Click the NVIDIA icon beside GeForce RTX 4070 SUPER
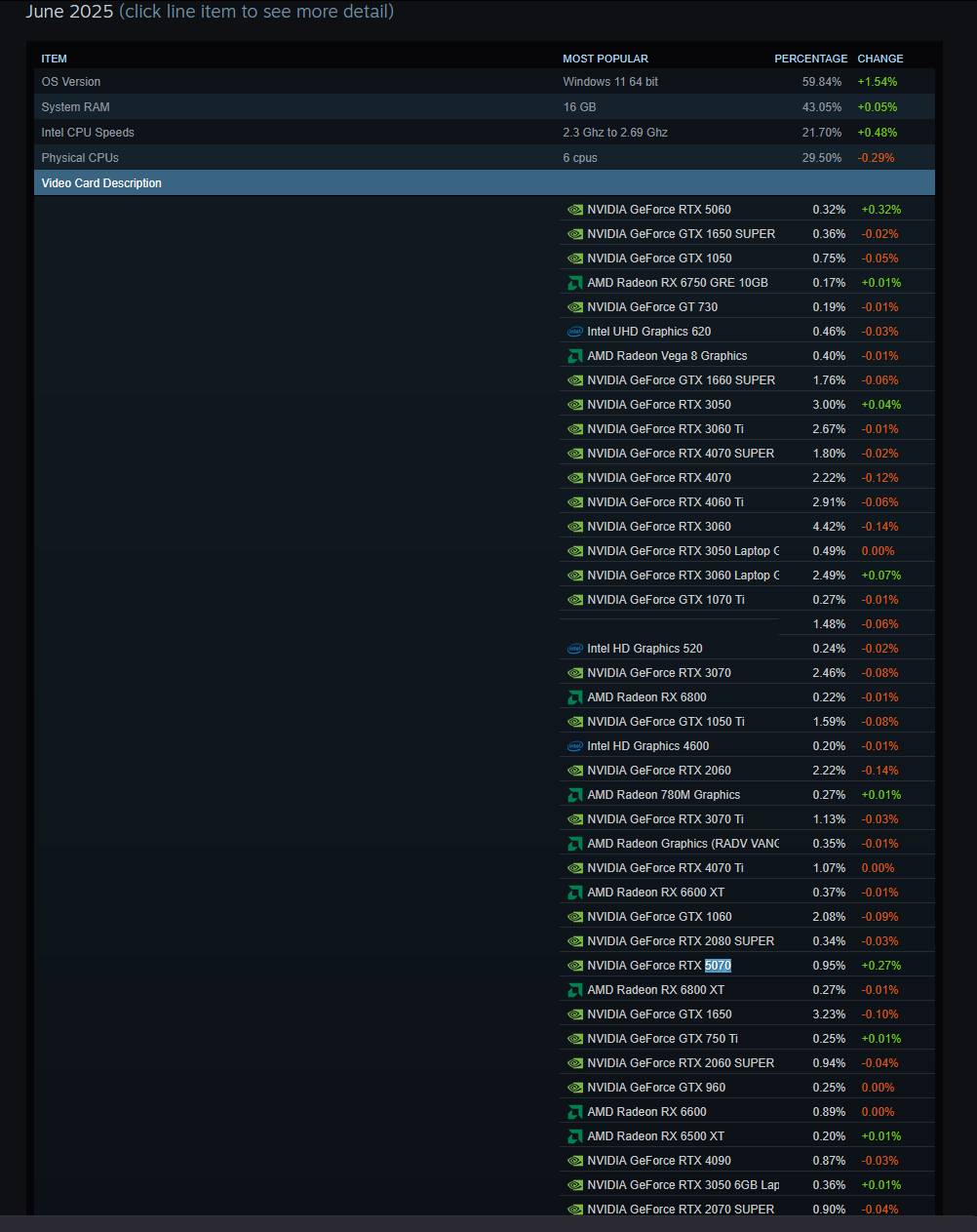This screenshot has height=1232, width=977. [x=575, y=454]
